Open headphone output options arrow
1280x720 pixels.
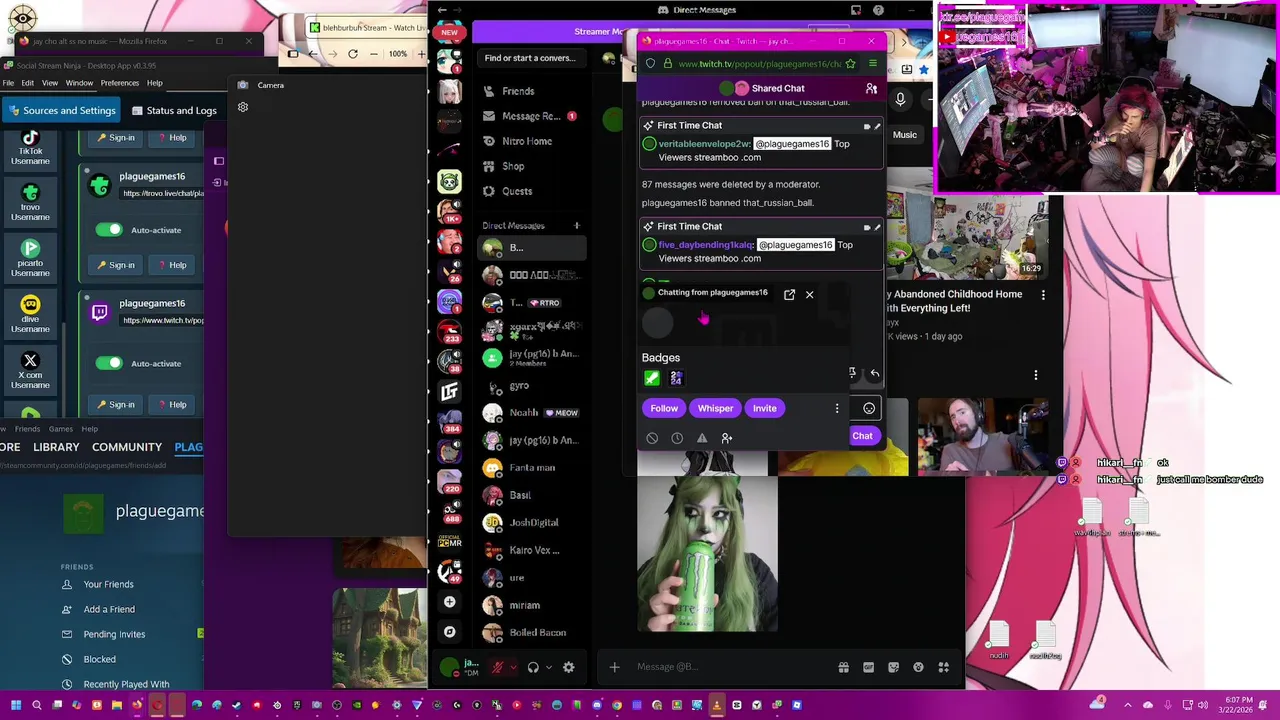(x=548, y=667)
